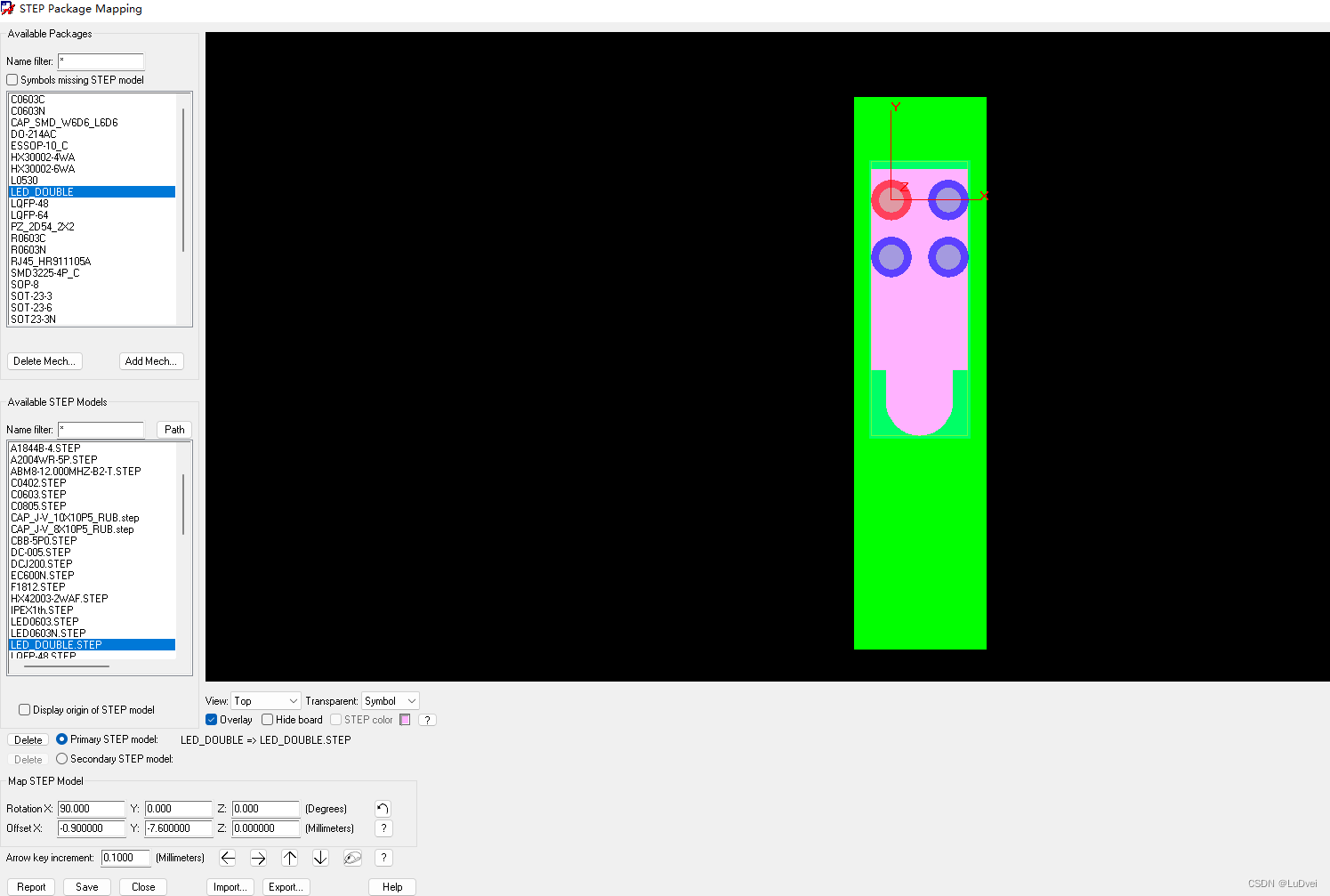The image size is (1330, 896).
Task: Open help with the '?' icon next to STEP color
Action: (x=427, y=719)
